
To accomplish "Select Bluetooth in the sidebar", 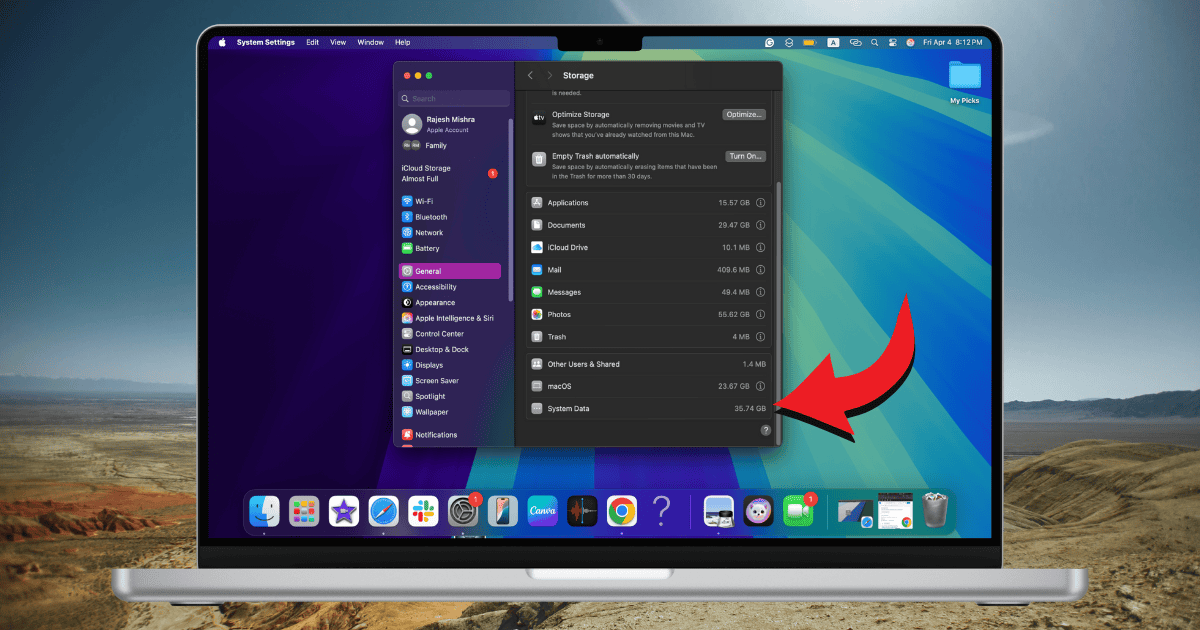I will (431, 217).
